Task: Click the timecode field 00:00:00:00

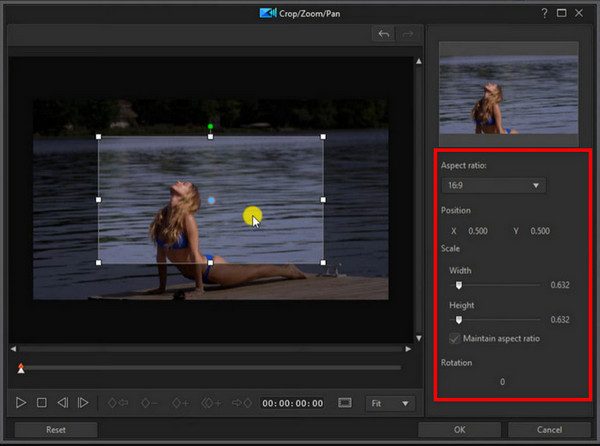Action: pyautogui.click(x=292, y=403)
